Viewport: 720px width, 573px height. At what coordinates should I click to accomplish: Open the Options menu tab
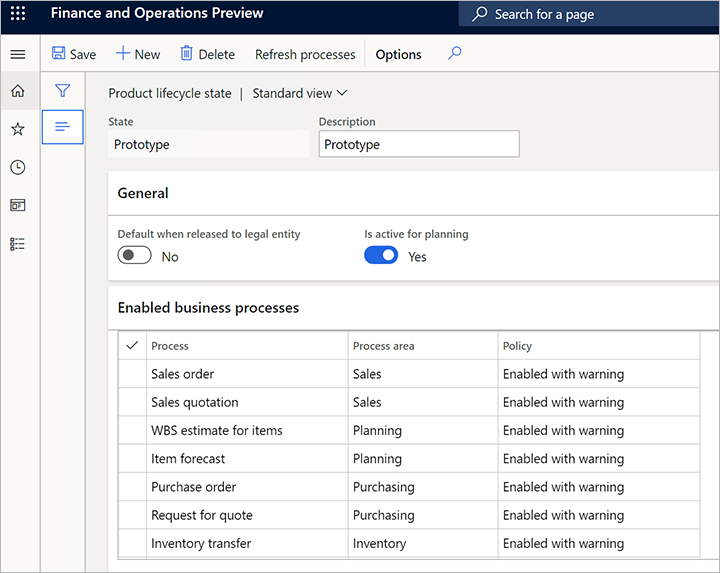(x=398, y=54)
